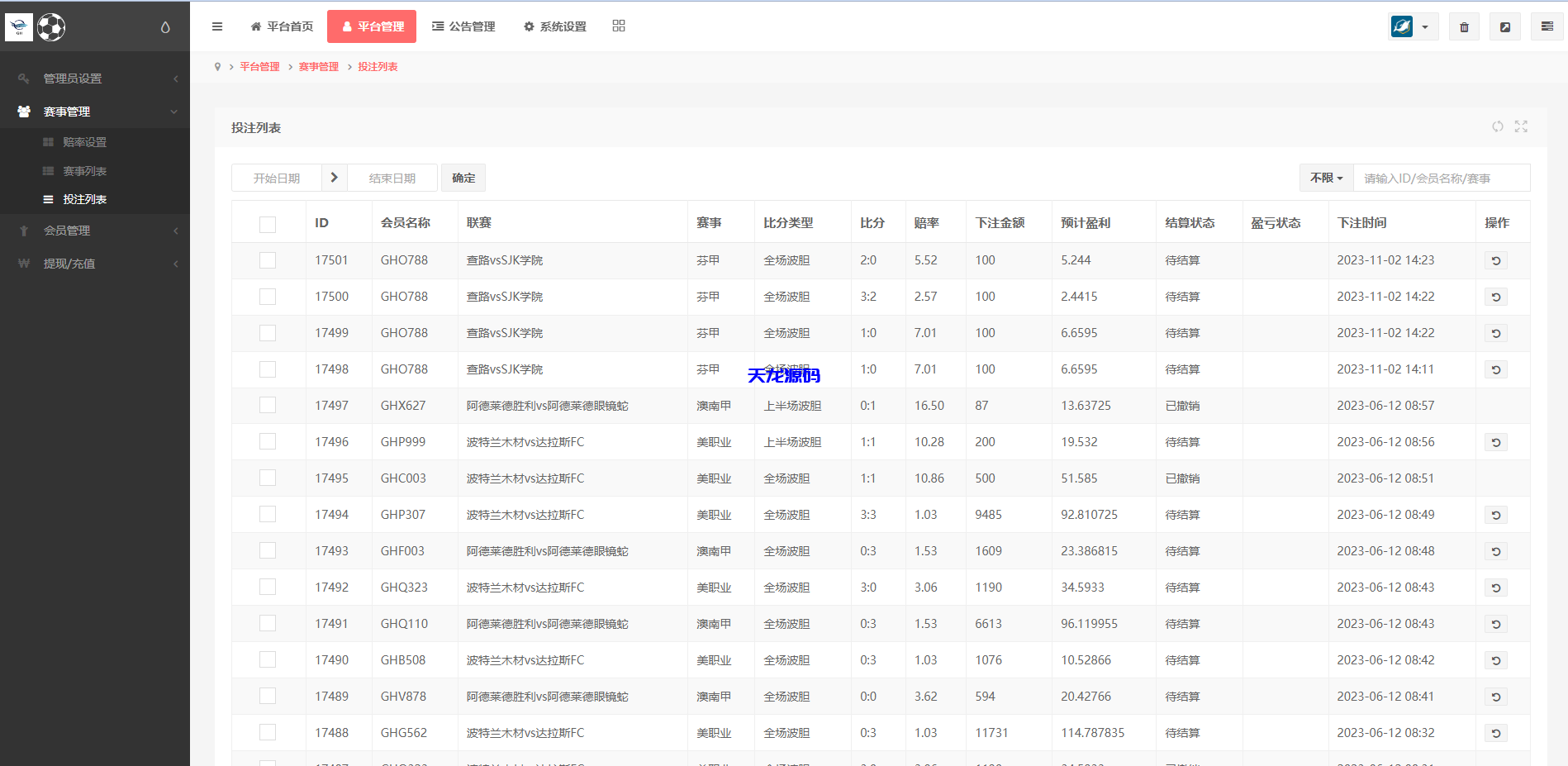Expand the panel fullscreen using arrows icon
Image resolution: width=1568 pixels, height=766 pixels.
(x=1521, y=126)
